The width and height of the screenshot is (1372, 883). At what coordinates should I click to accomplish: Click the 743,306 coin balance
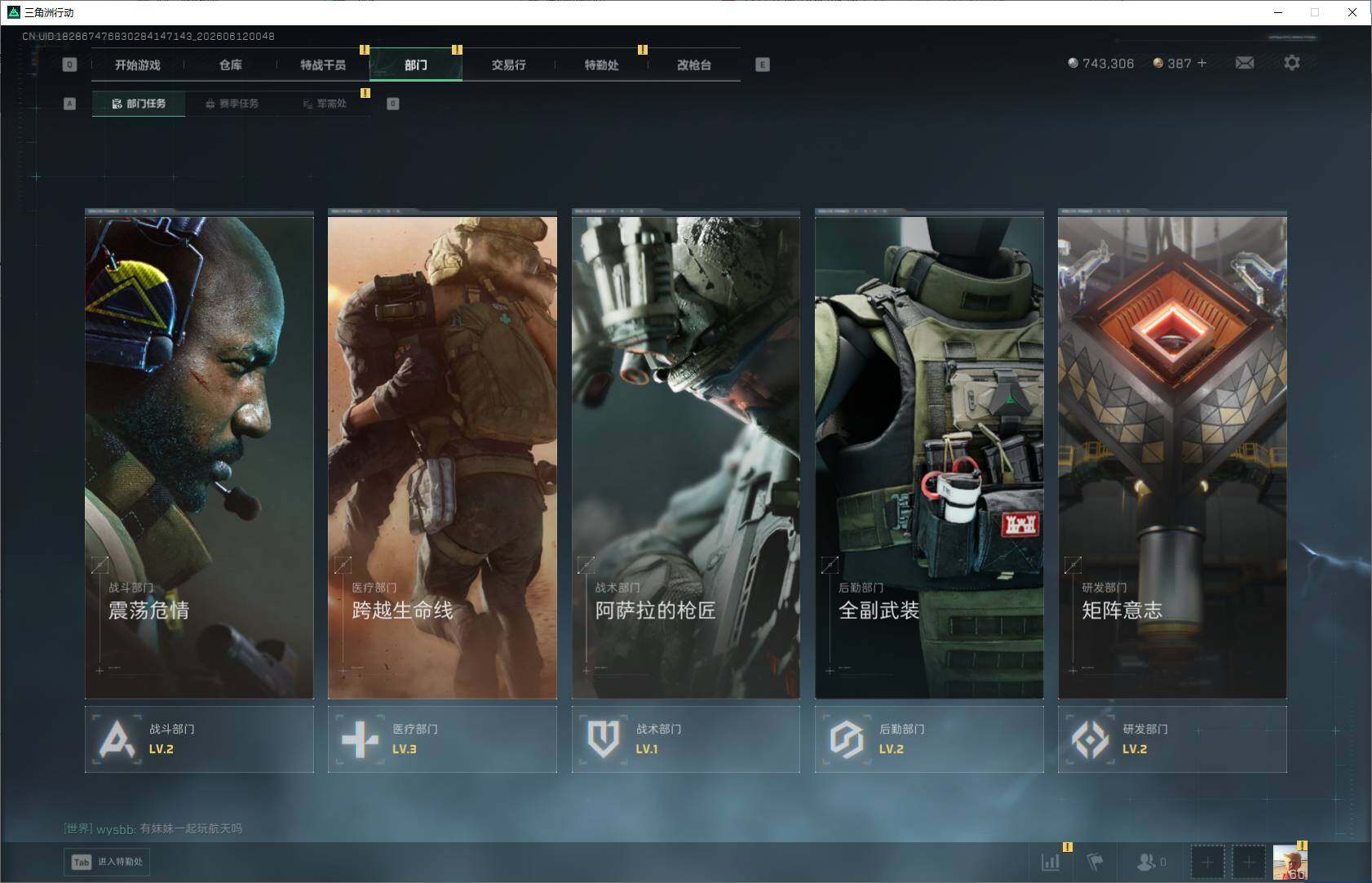1101,63
